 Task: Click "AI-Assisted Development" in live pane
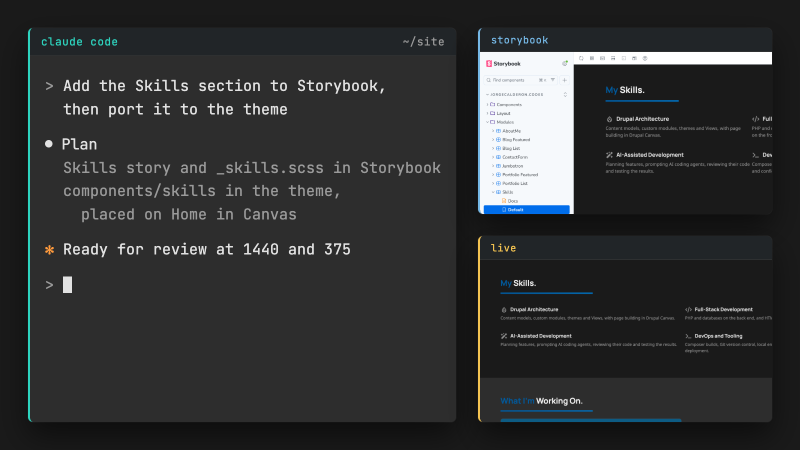point(541,336)
